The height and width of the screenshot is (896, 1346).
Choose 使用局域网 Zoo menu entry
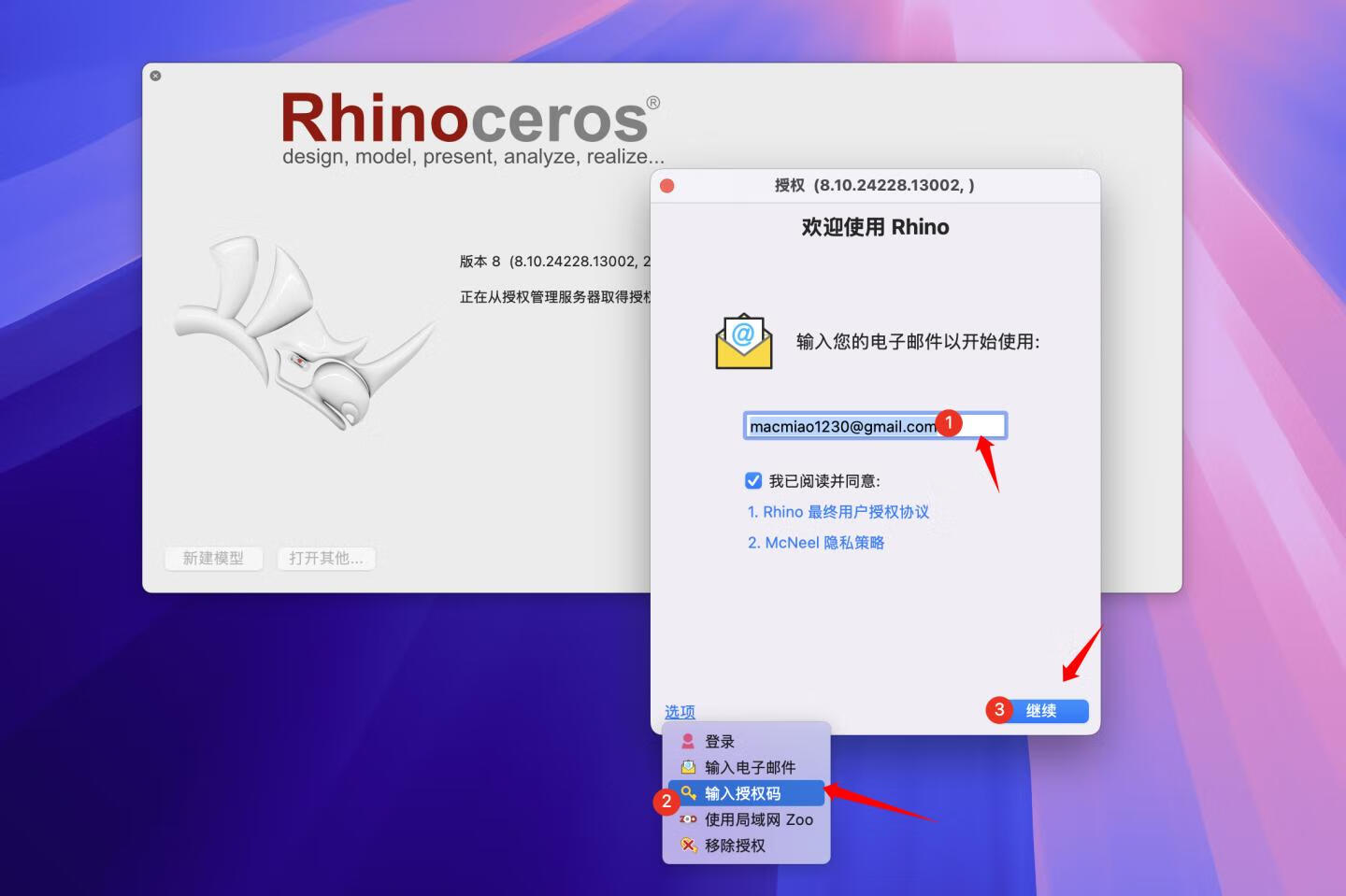[x=746, y=819]
